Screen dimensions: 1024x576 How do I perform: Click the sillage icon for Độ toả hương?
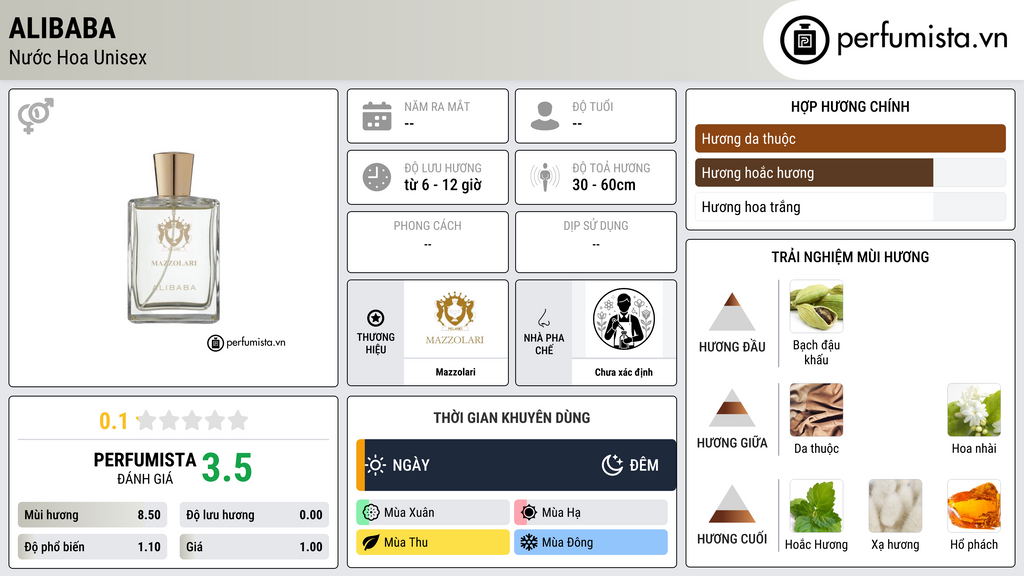(545, 177)
